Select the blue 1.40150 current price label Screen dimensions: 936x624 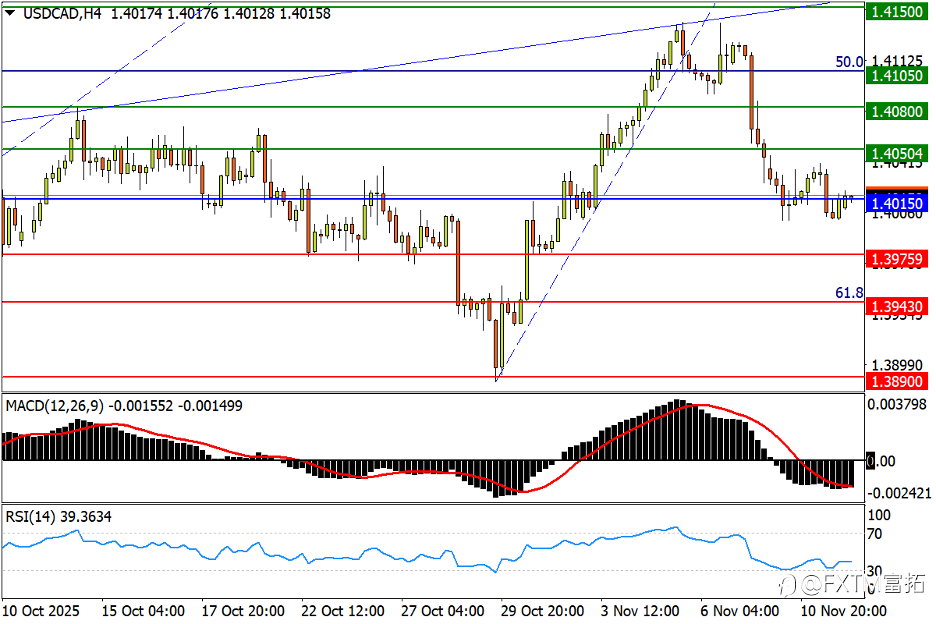pyautogui.click(x=897, y=204)
